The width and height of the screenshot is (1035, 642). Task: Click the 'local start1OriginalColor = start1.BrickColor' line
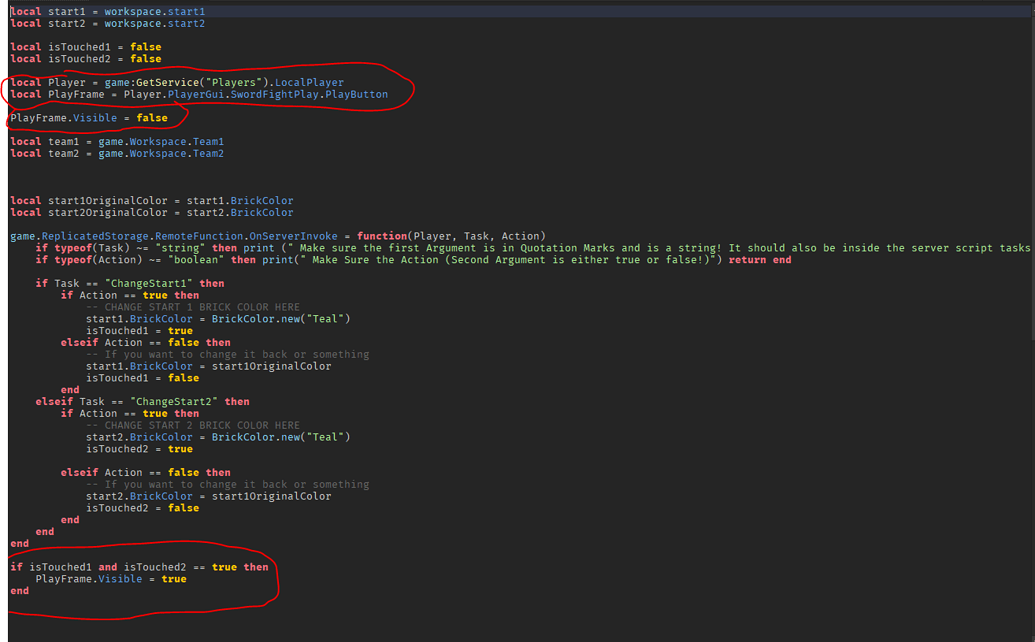[152, 201]
